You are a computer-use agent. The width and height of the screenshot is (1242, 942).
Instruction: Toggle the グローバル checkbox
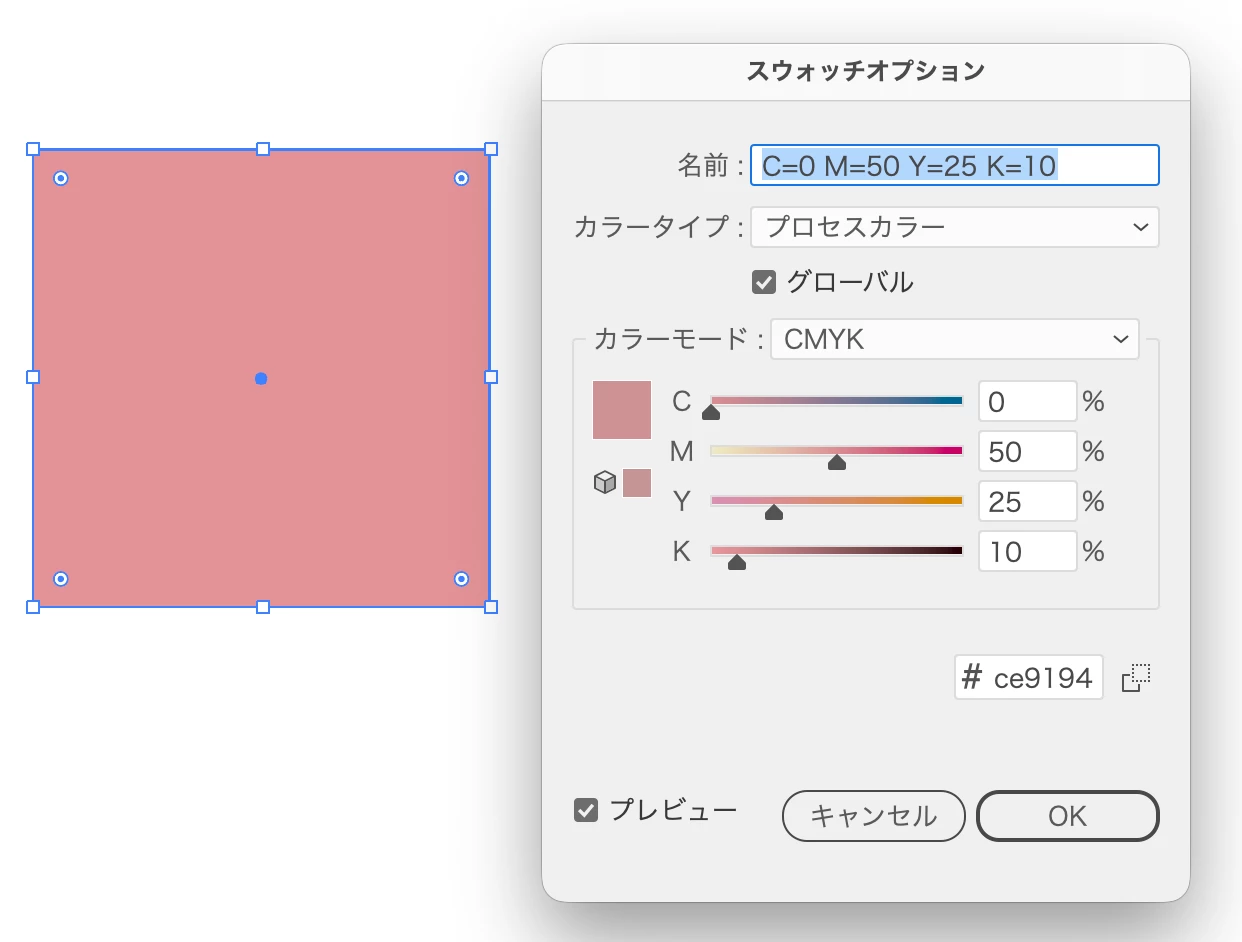click(x=764, y=283)
